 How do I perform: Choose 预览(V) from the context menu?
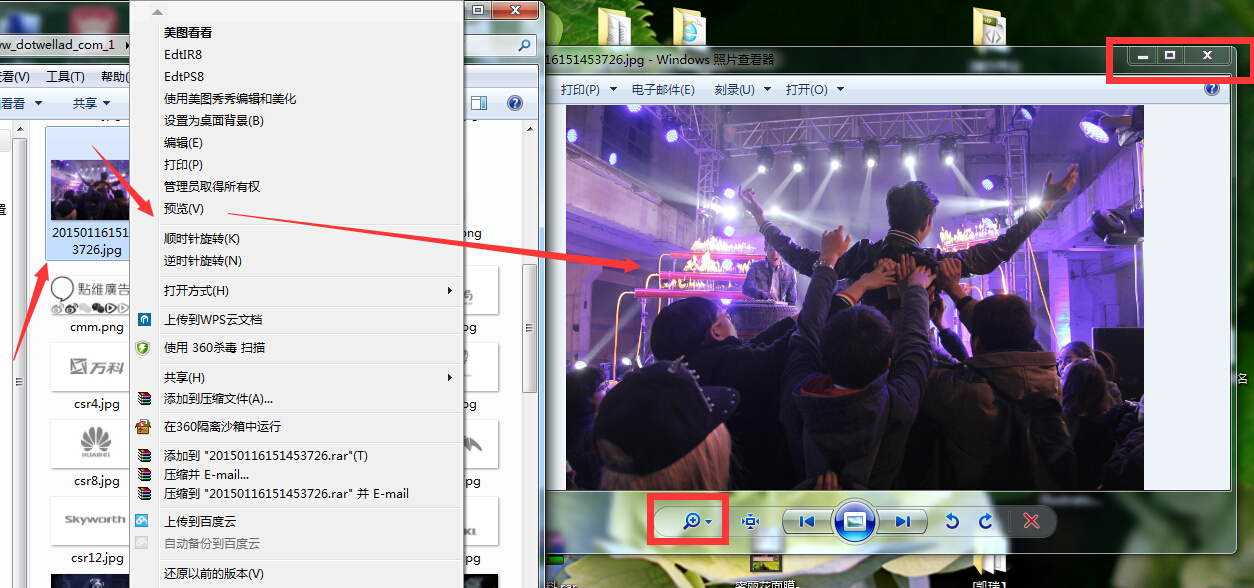pos(184,209)
